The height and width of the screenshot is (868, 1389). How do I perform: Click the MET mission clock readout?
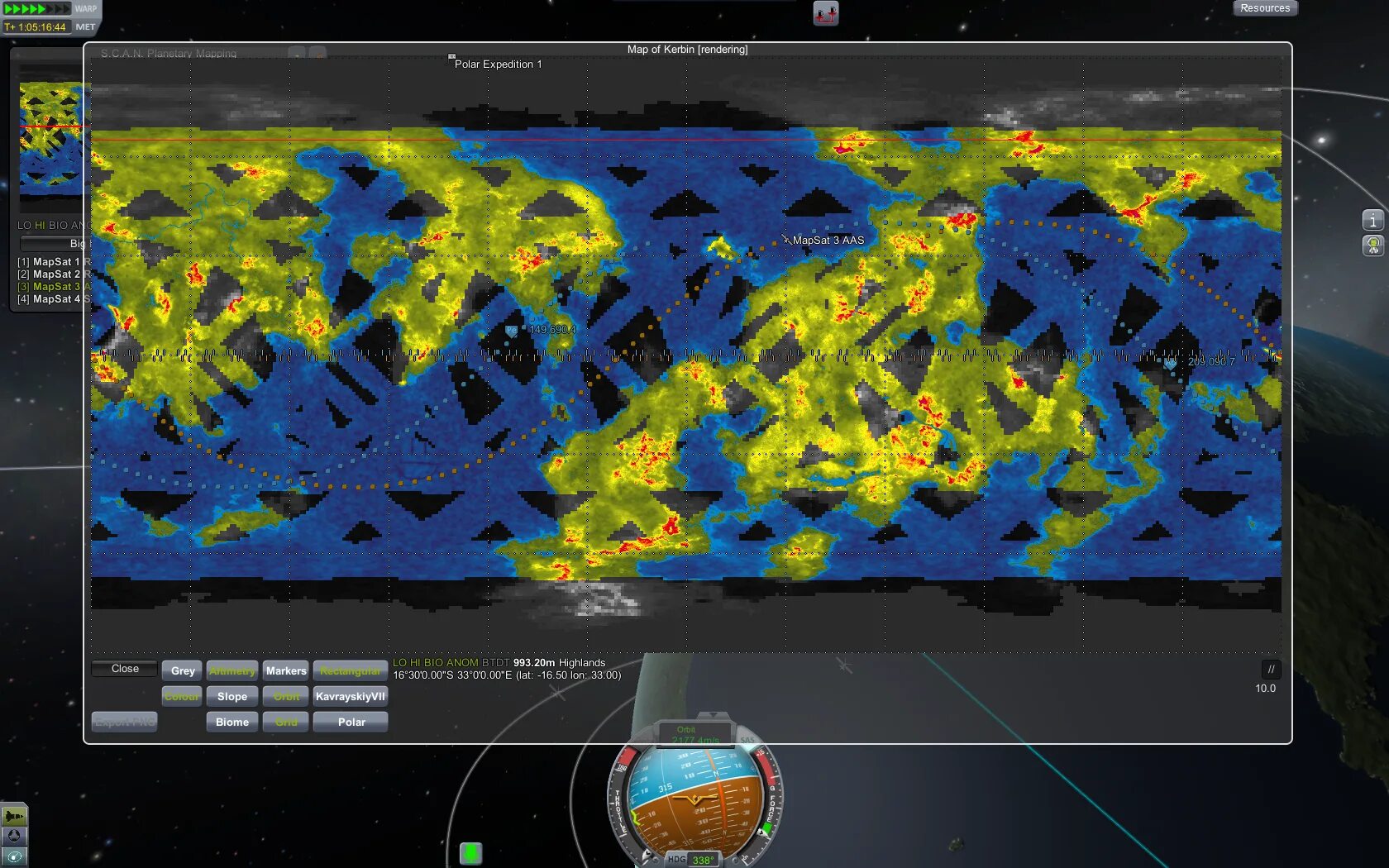point(36,27)
